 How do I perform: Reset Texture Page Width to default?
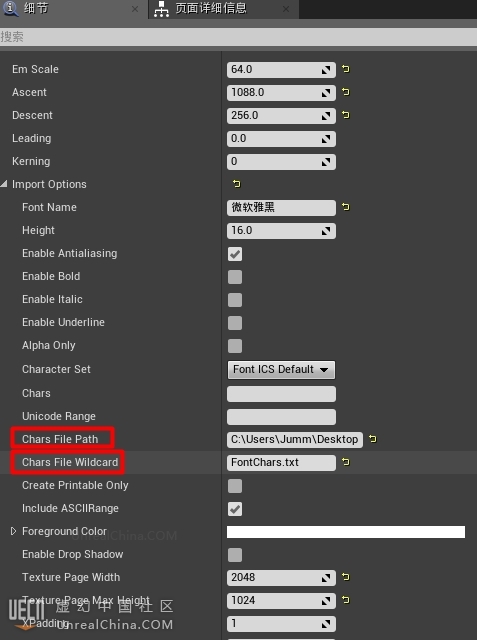(346, 577)
